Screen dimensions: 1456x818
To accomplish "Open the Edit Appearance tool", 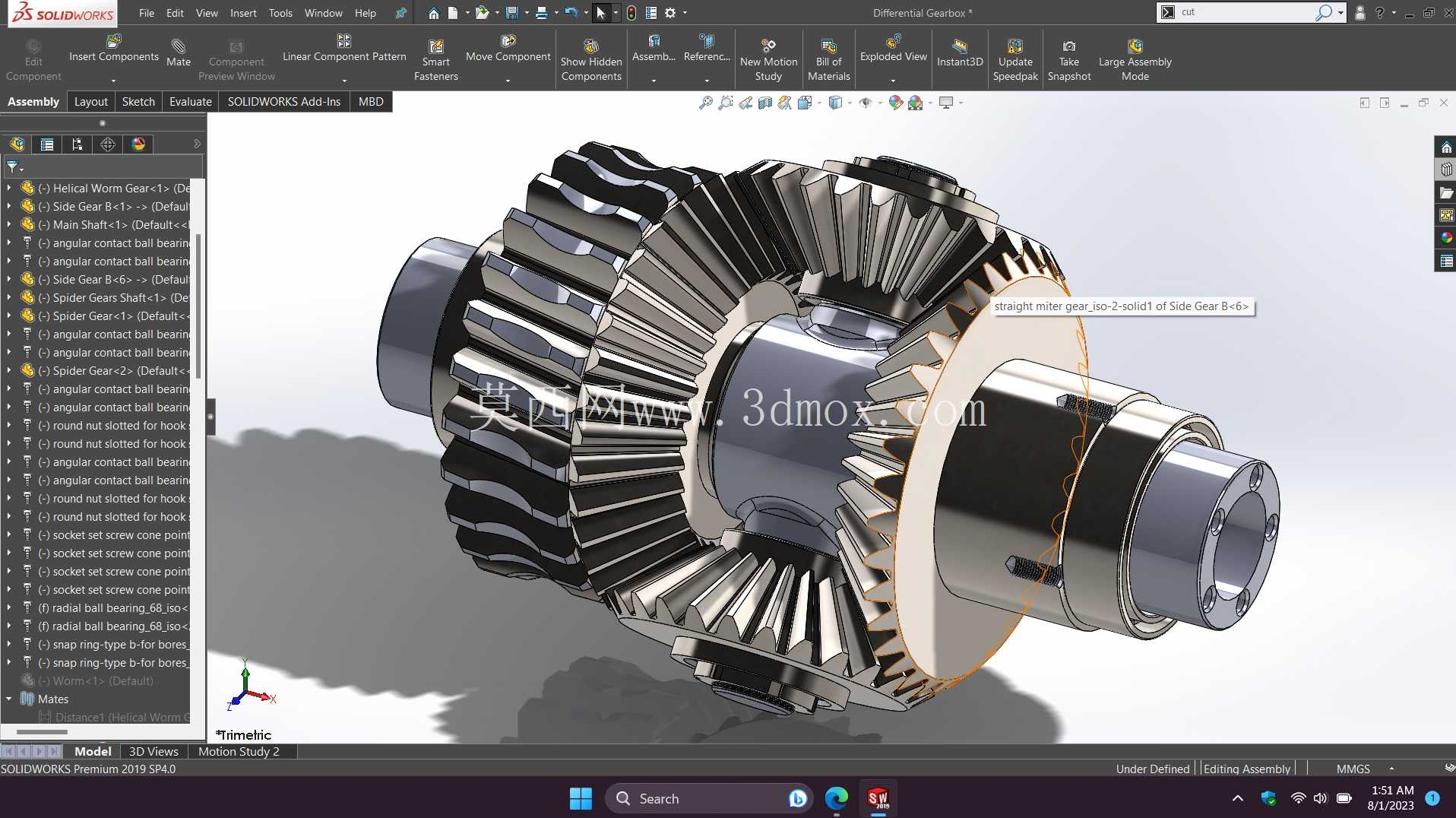I will coord(896,103).
